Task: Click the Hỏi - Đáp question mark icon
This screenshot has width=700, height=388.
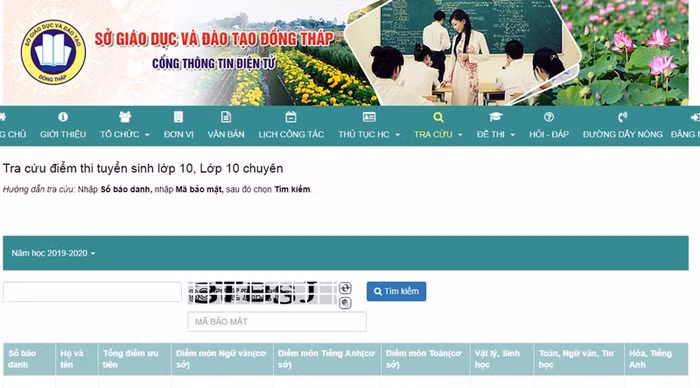Action: pyautogui.click(x=549, y=117)
